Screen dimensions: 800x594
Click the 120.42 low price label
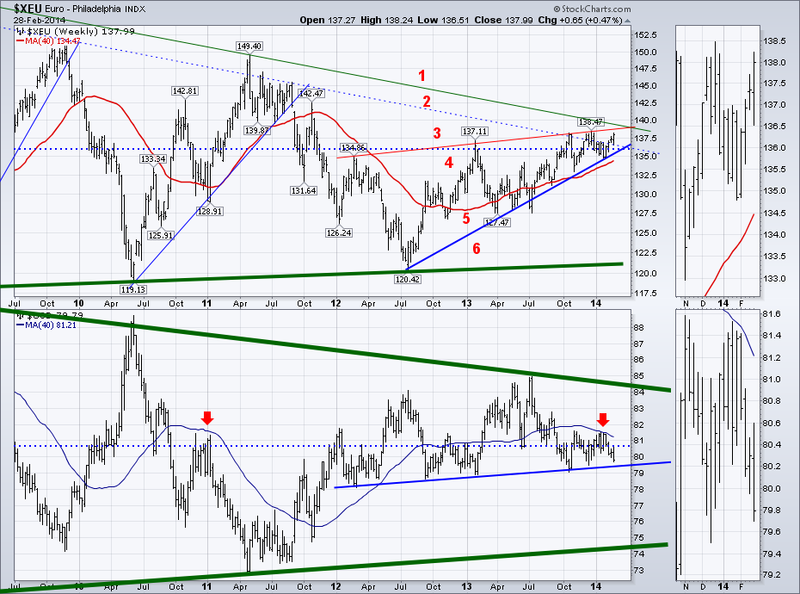click(x=408, y=279)
